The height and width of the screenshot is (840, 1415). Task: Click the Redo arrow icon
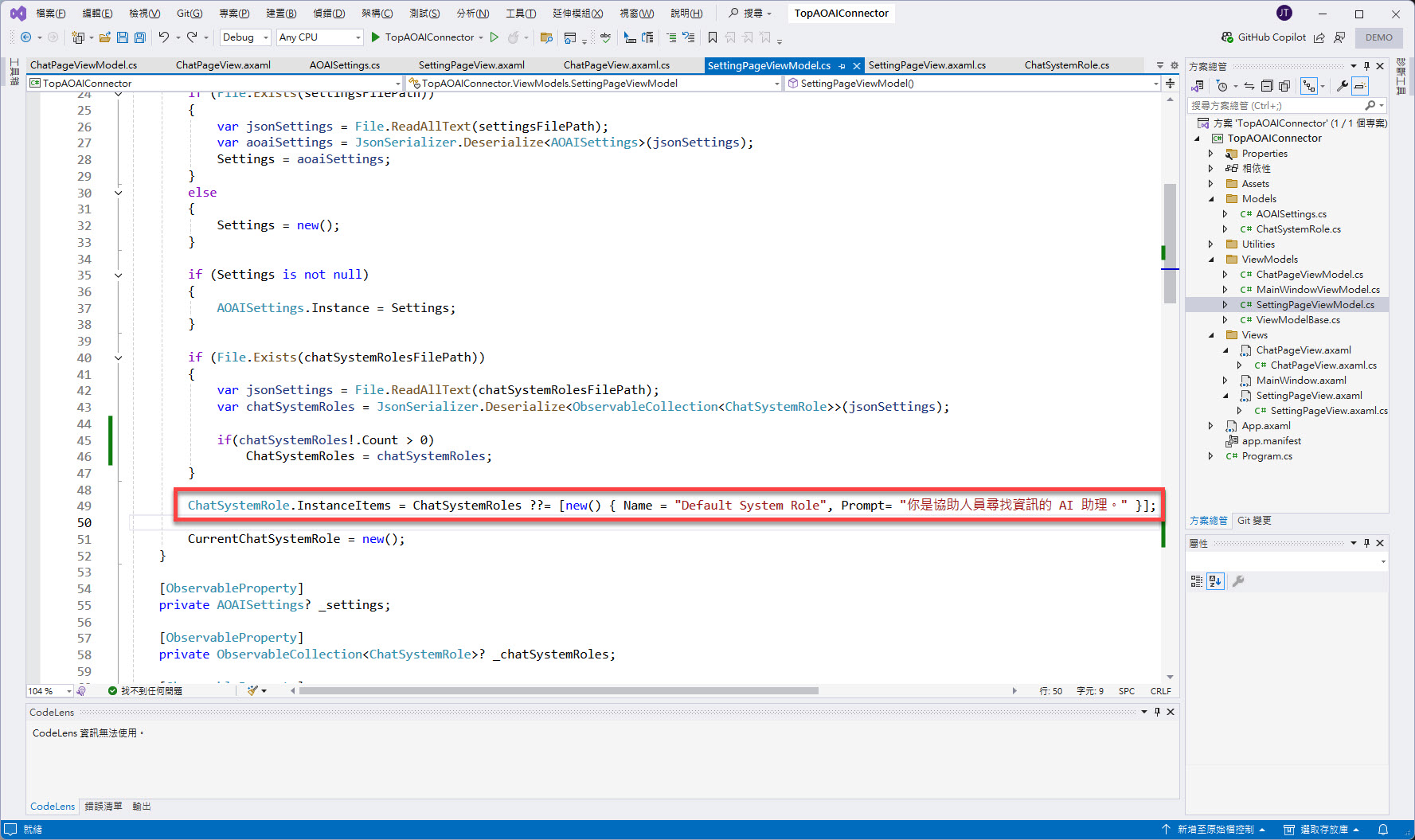point(192,37)
